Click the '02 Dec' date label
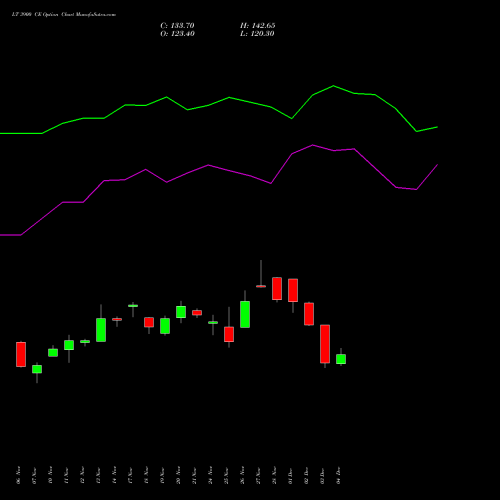The height and width of the screenshot is (500, 500). point(306,475)
